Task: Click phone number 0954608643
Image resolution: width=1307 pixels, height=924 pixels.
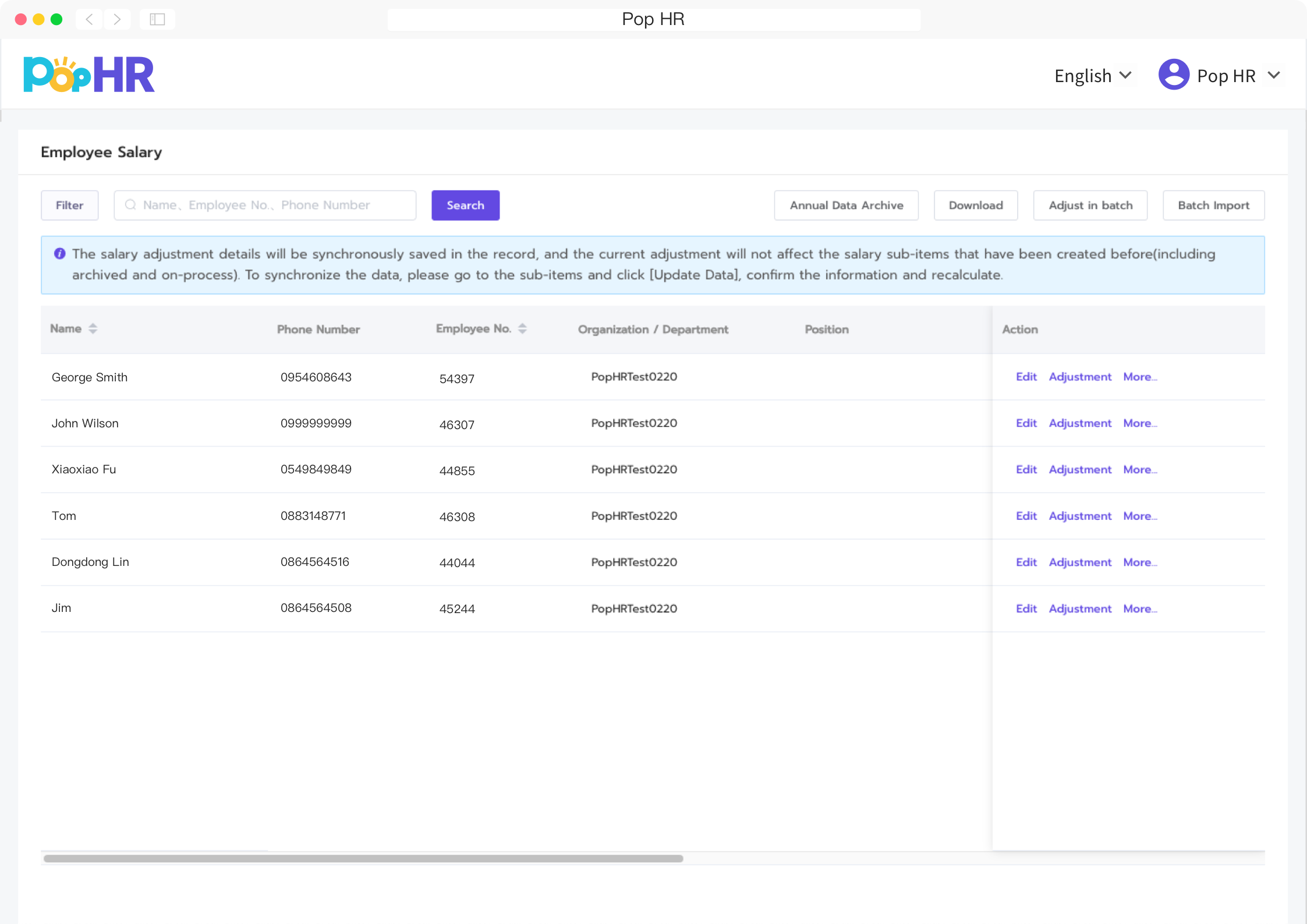Action: coord(316,377)
